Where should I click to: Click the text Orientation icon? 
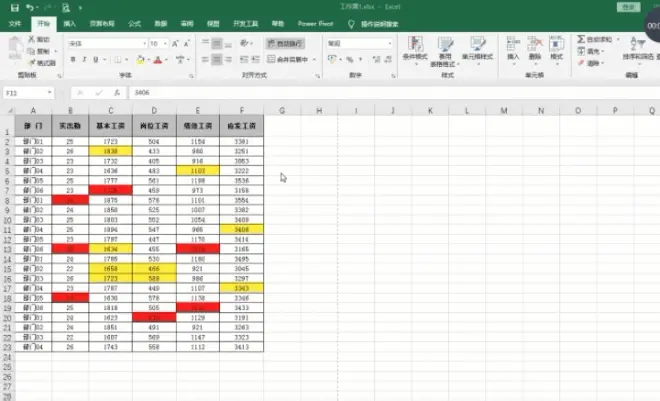click(245, 43)
